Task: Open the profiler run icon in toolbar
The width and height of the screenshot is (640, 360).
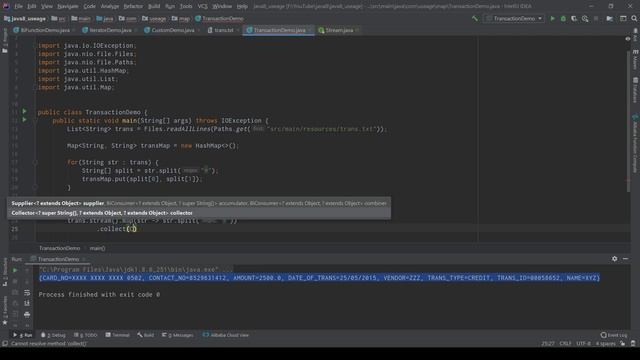Action: click(x=585, y=18)
